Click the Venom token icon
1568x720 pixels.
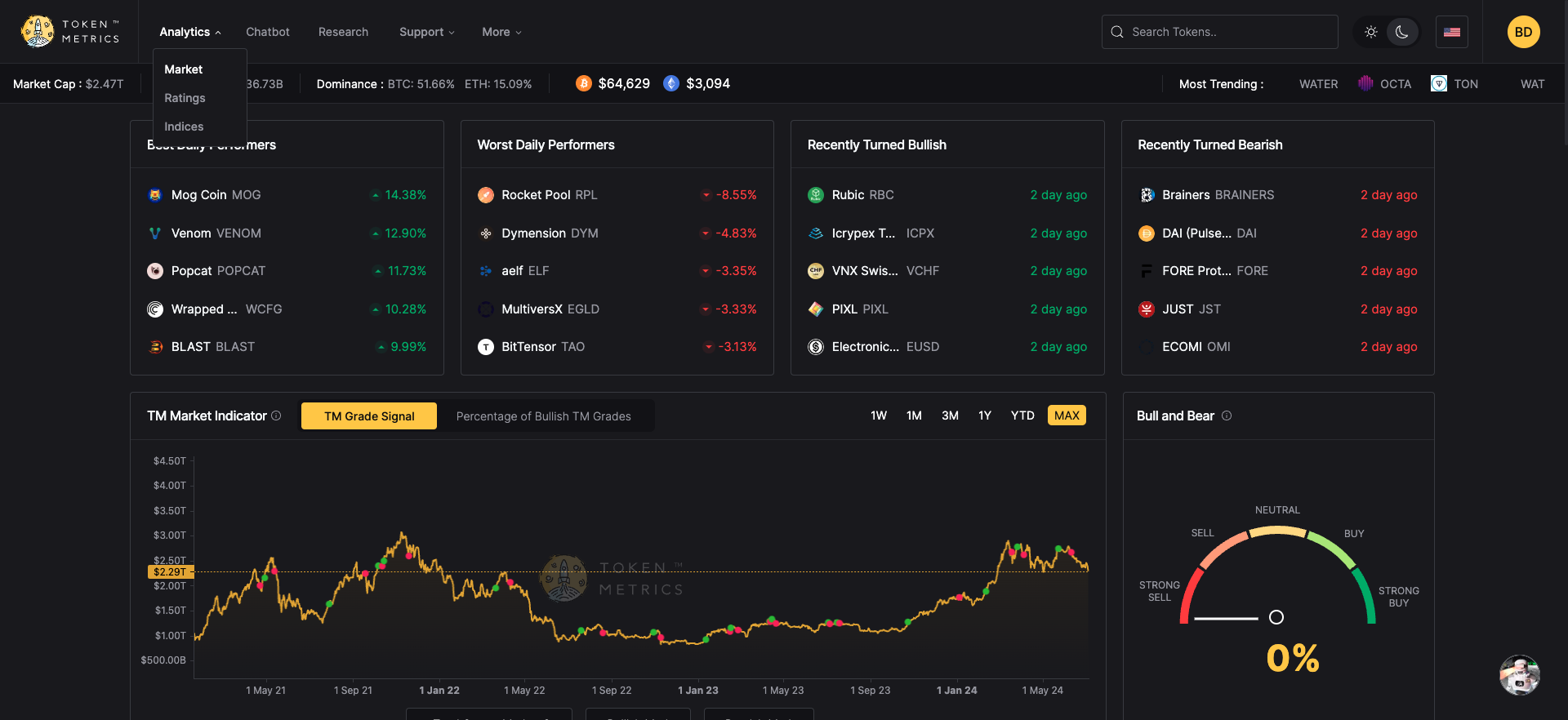click(x=155, y=233)
